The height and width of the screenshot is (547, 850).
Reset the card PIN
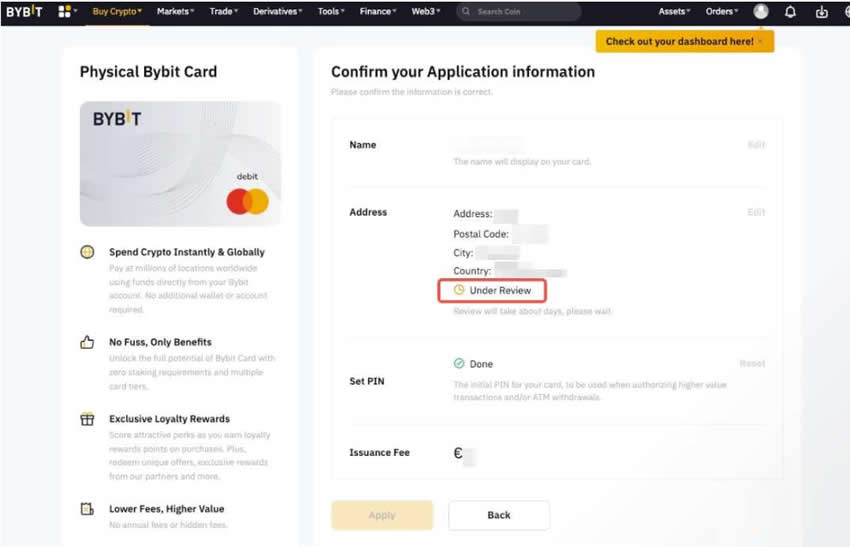(752, 364)
